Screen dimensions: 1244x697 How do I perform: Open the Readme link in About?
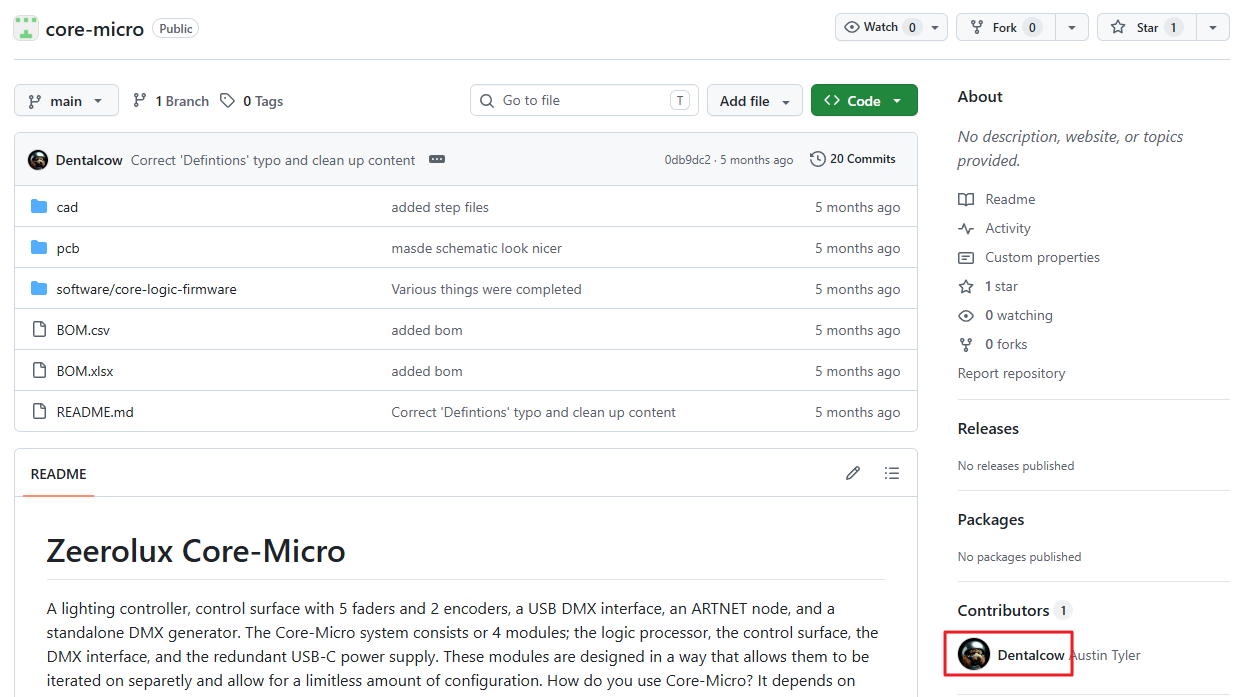pos(997,199)
